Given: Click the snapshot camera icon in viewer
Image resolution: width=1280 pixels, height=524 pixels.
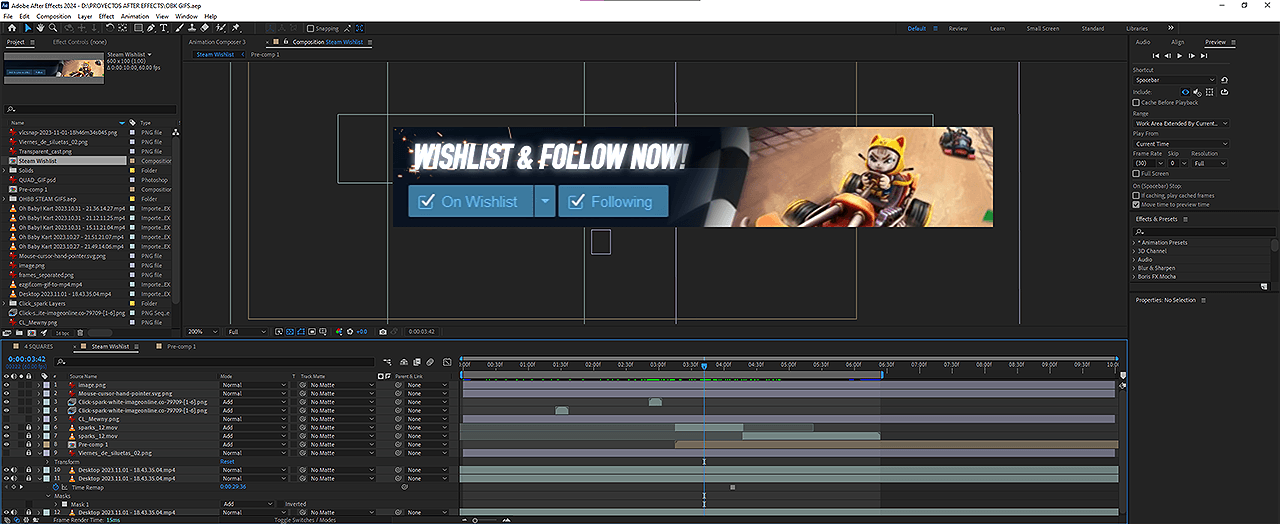Looking at the screenshot, I should [x=383, y=332].
